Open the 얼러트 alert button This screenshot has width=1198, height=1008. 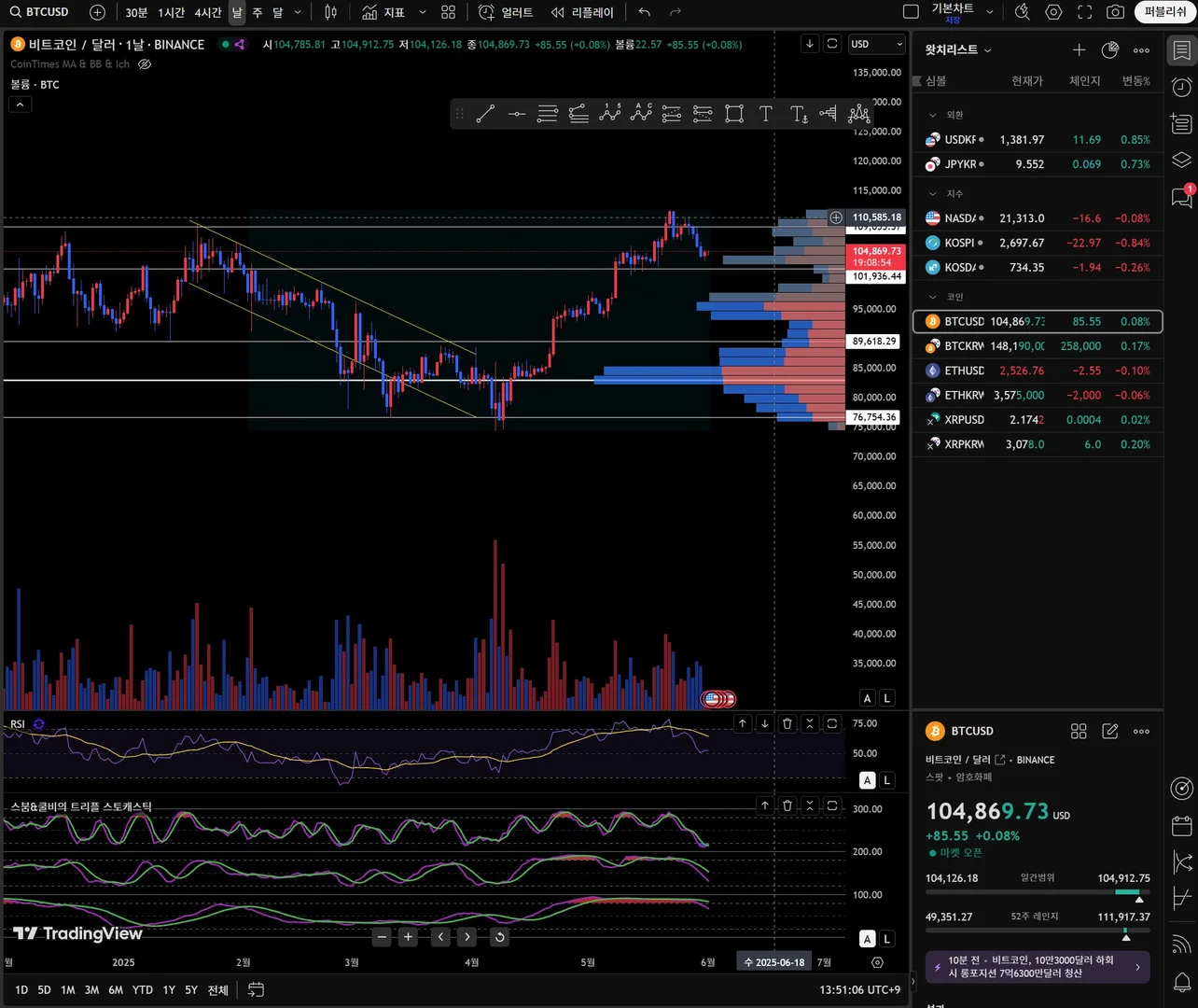coord(506,12)
